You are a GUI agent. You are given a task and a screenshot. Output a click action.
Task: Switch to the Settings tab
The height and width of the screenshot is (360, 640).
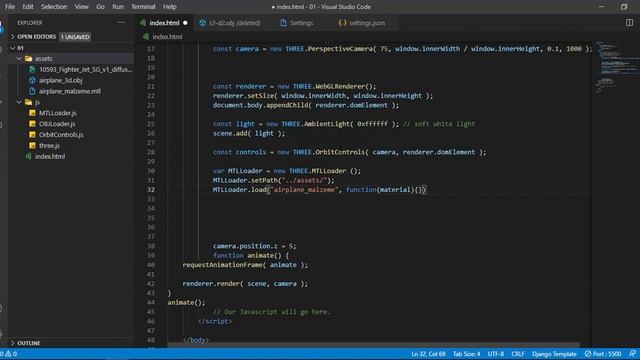[x=301, y=23]
